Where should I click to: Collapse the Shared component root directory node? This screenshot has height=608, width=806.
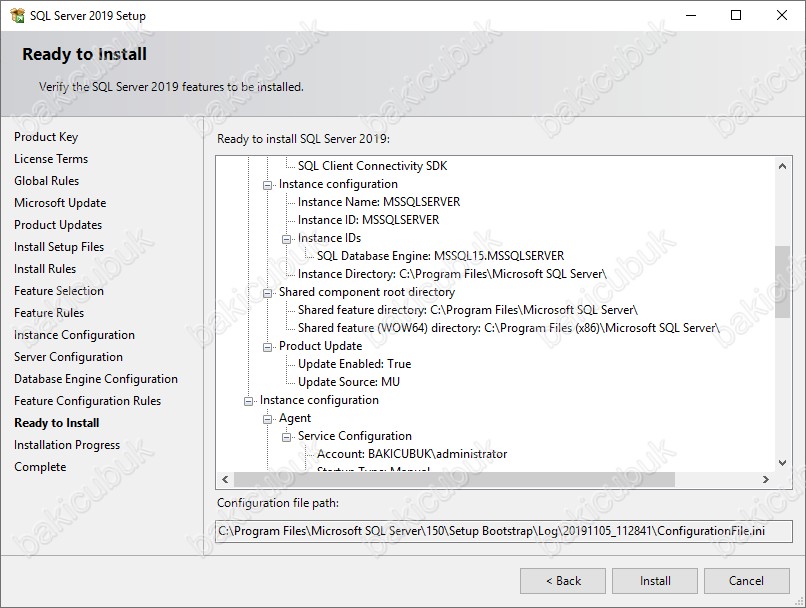267,293
